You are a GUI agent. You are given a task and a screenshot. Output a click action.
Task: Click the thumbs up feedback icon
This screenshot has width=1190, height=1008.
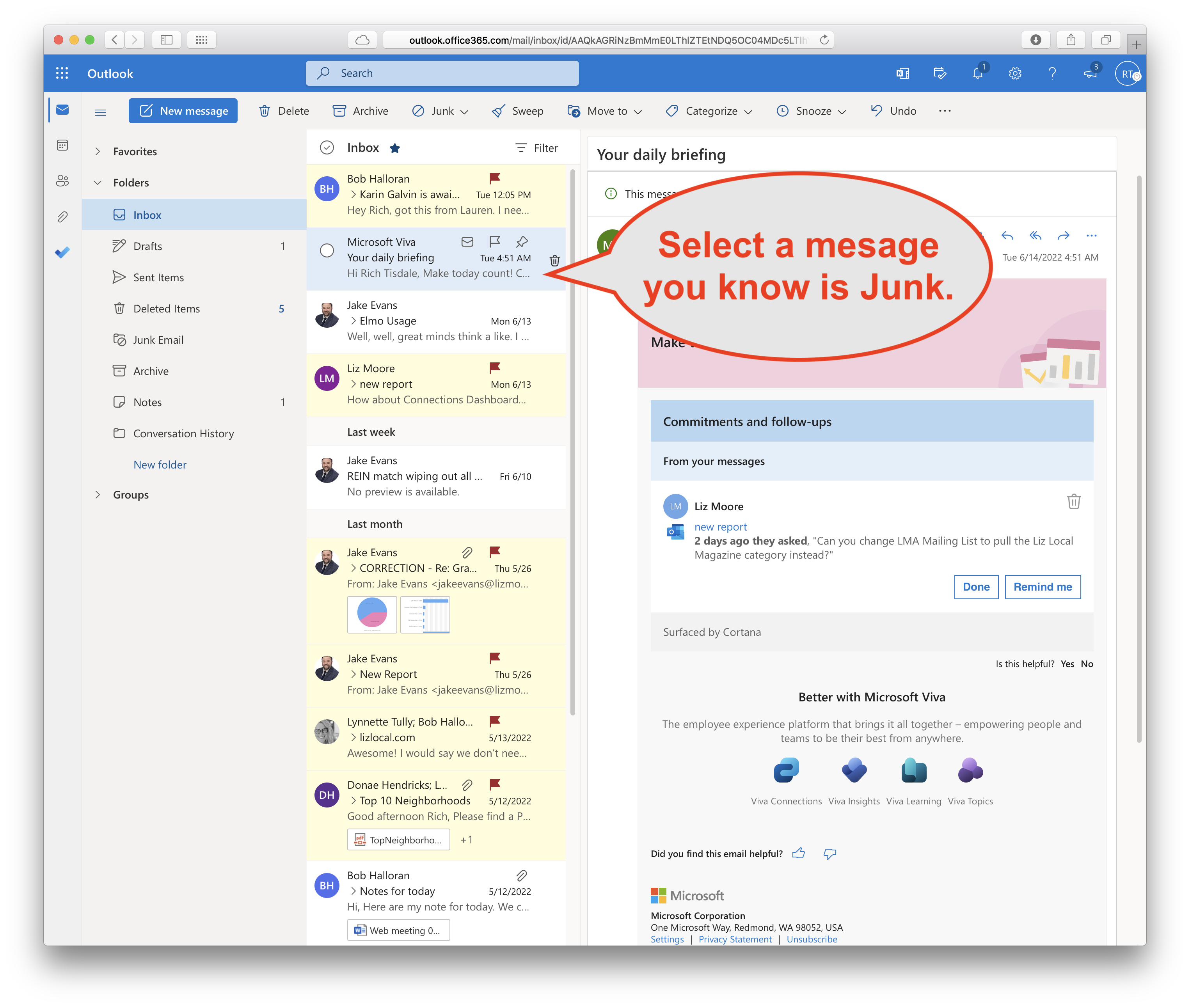799,853
